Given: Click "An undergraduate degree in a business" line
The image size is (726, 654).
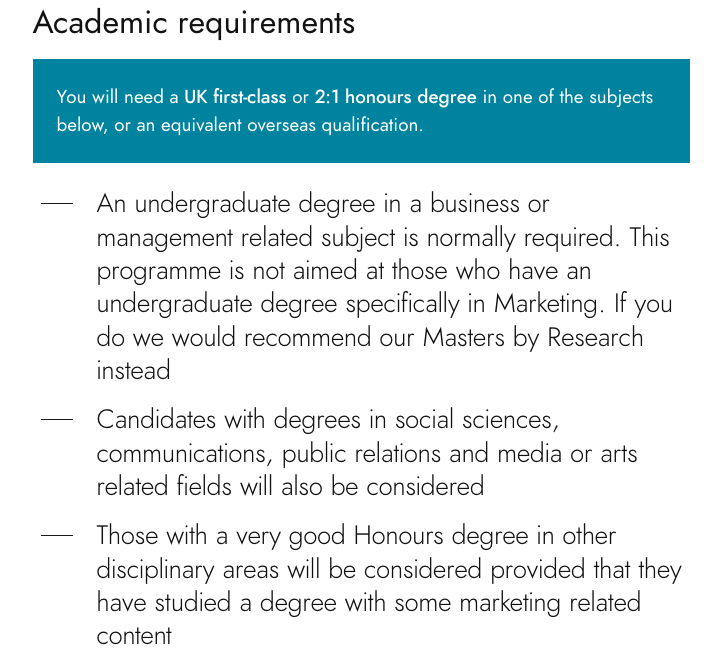Looking at the screenshot, I should [x=323, y=204].
